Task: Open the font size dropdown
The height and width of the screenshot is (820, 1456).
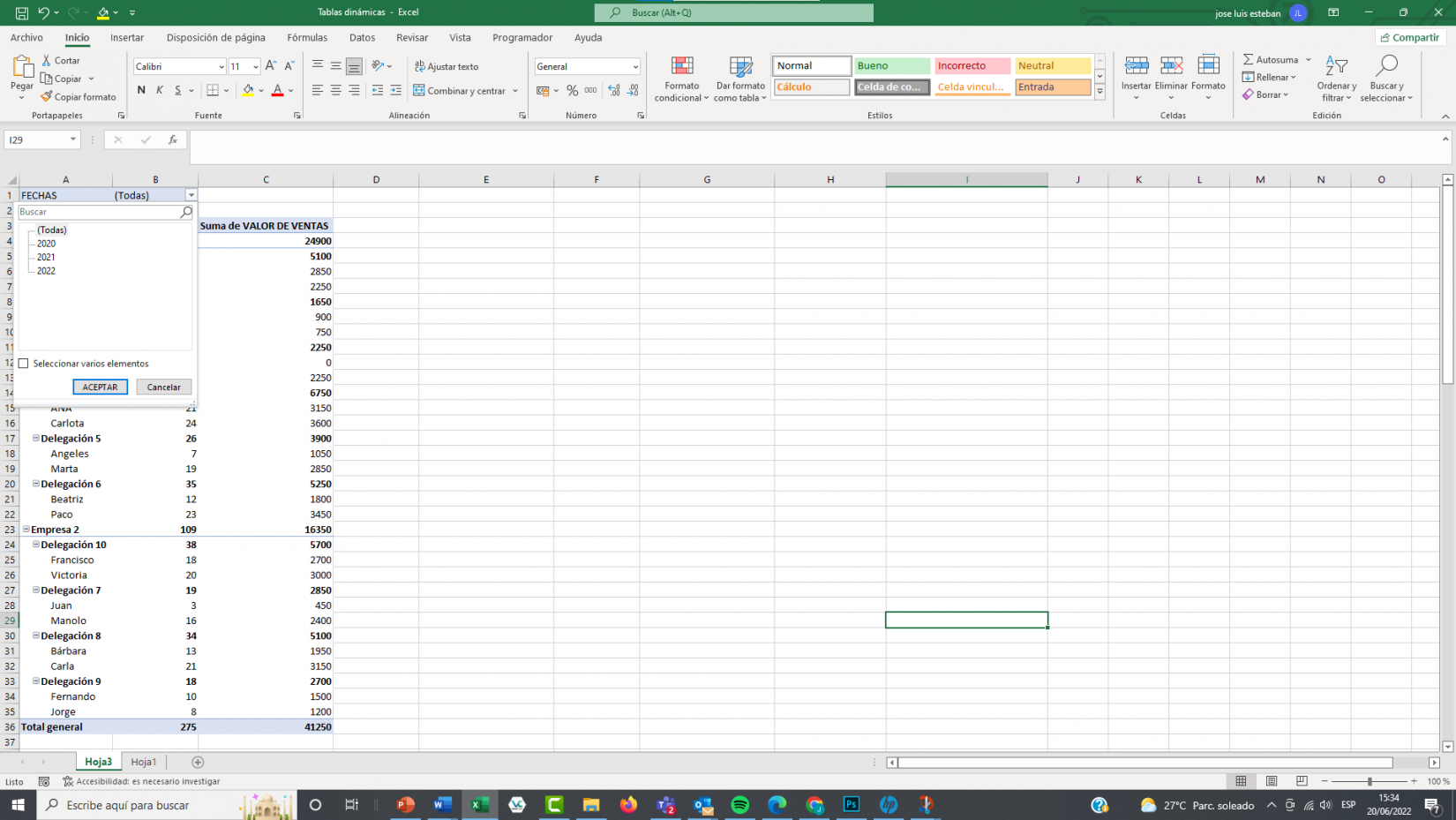Action: tap(256, 67)
